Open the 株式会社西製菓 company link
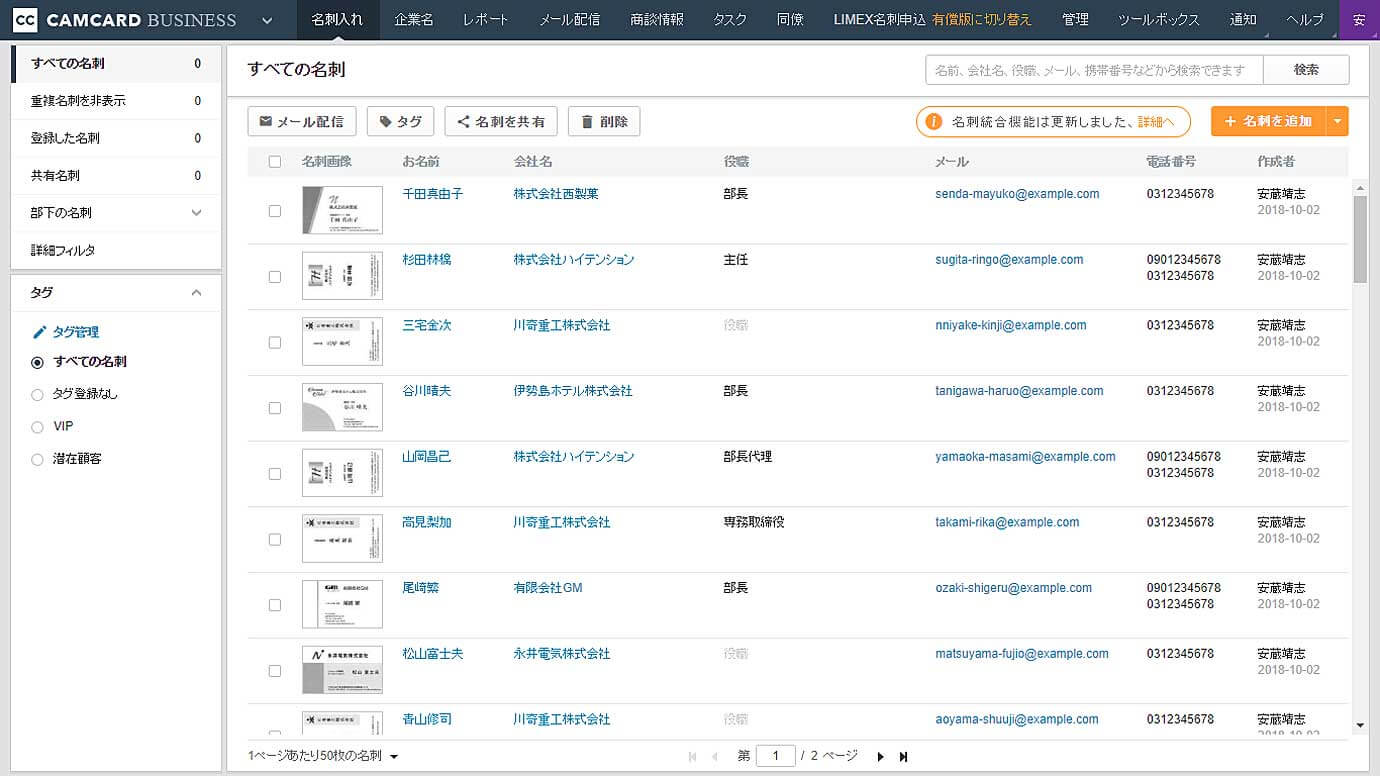1380x776 pixels. (556, 194)
